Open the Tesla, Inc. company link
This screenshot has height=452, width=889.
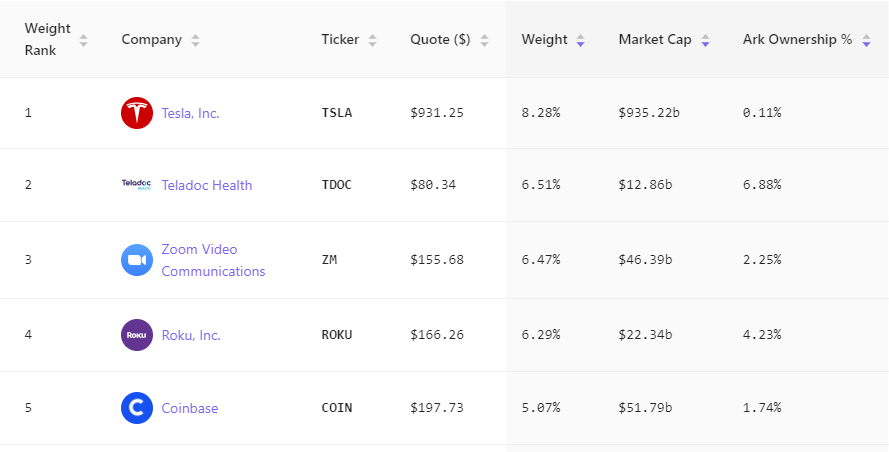click(190, 113)
